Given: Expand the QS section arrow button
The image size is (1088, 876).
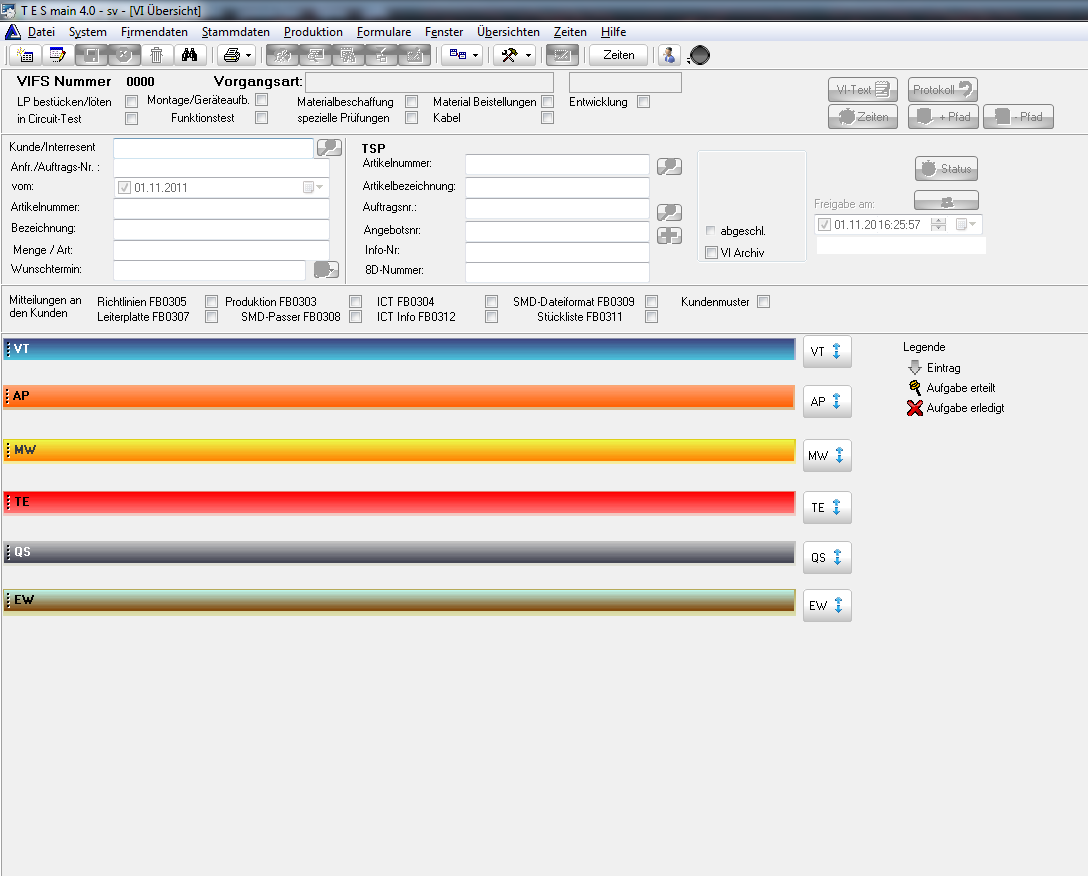Looking at the screenshot, I should [x=827, y=558].
